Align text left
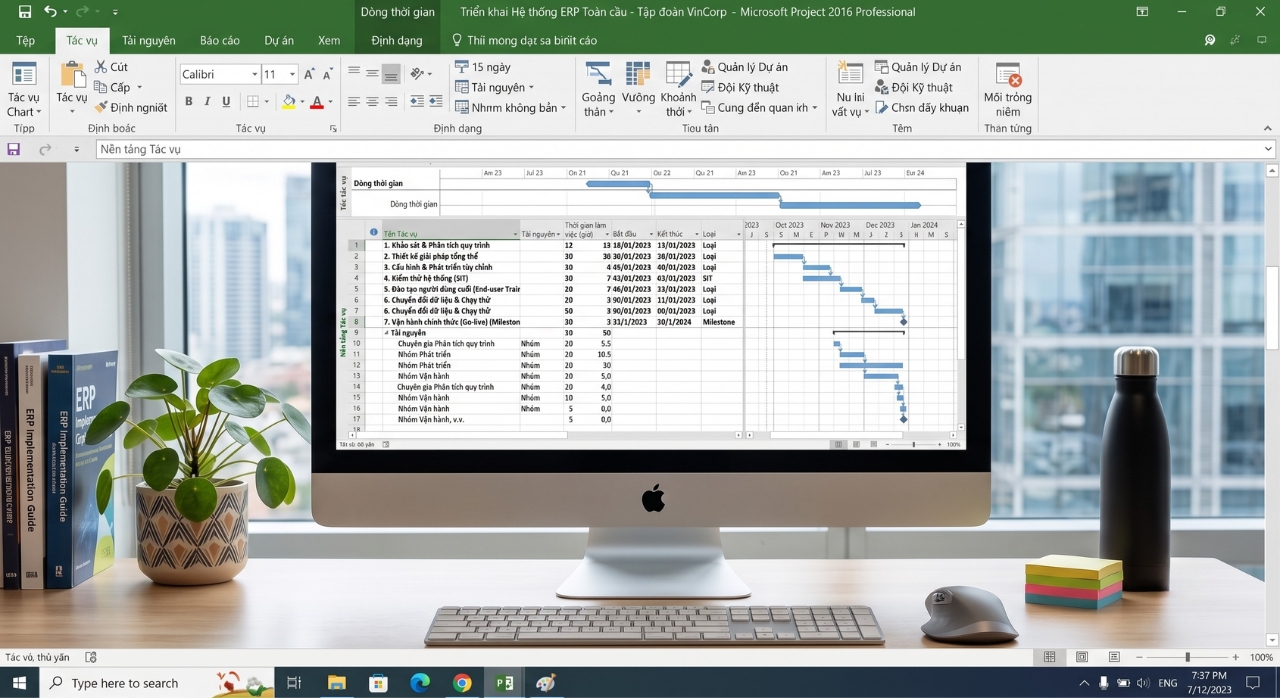The height and width of the screenshot is (698, 1280). (x=354, y=101)
